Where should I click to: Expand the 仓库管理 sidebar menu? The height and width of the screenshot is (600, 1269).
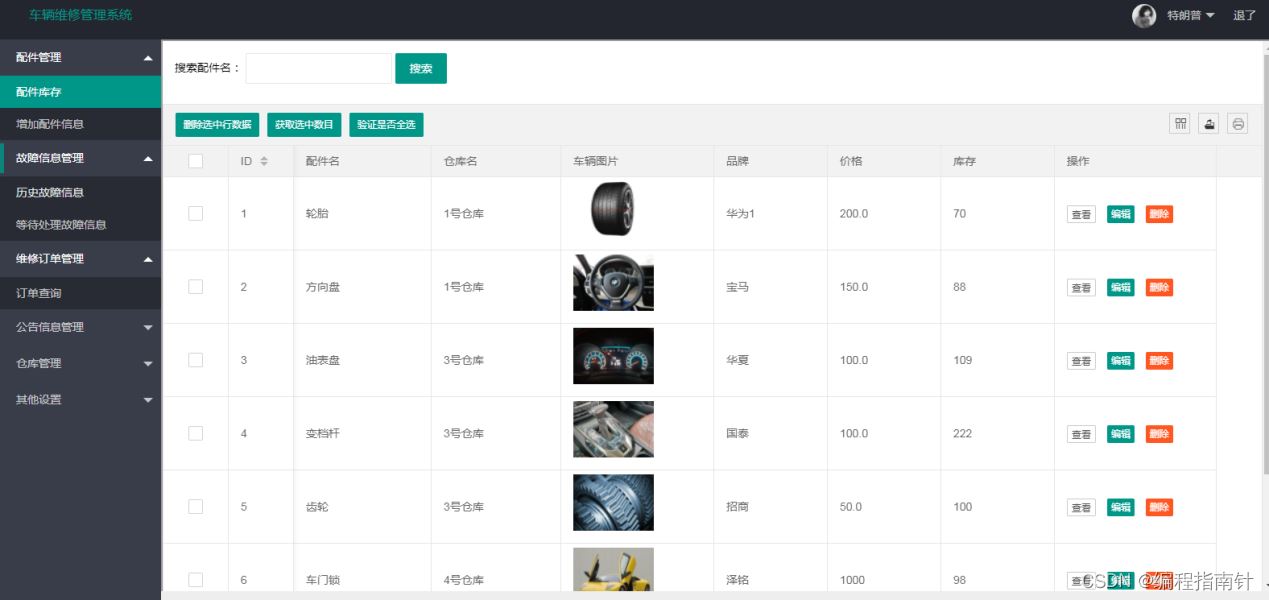(x=80, y=363)
